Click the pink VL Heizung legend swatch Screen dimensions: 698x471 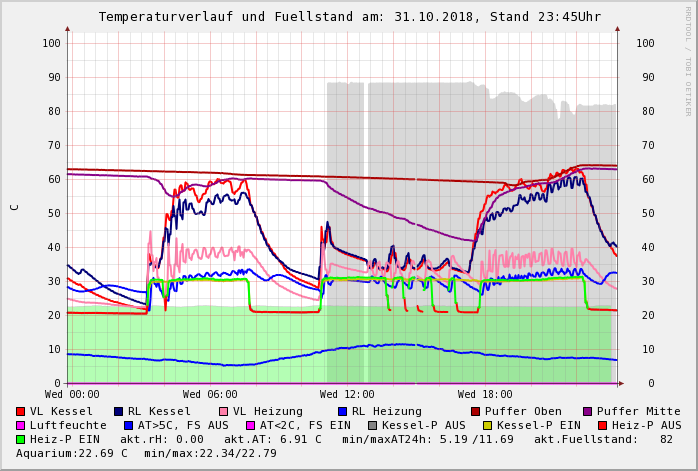(223, 412)
